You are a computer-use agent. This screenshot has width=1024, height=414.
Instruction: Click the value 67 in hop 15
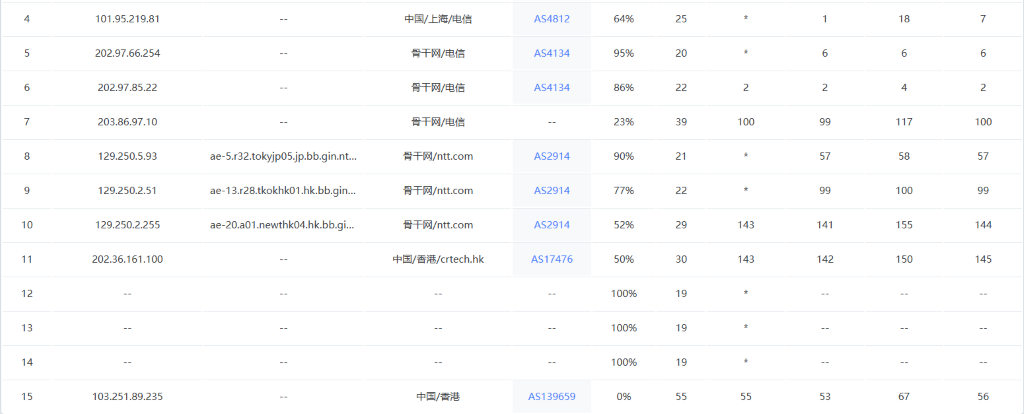coord(904,396)
